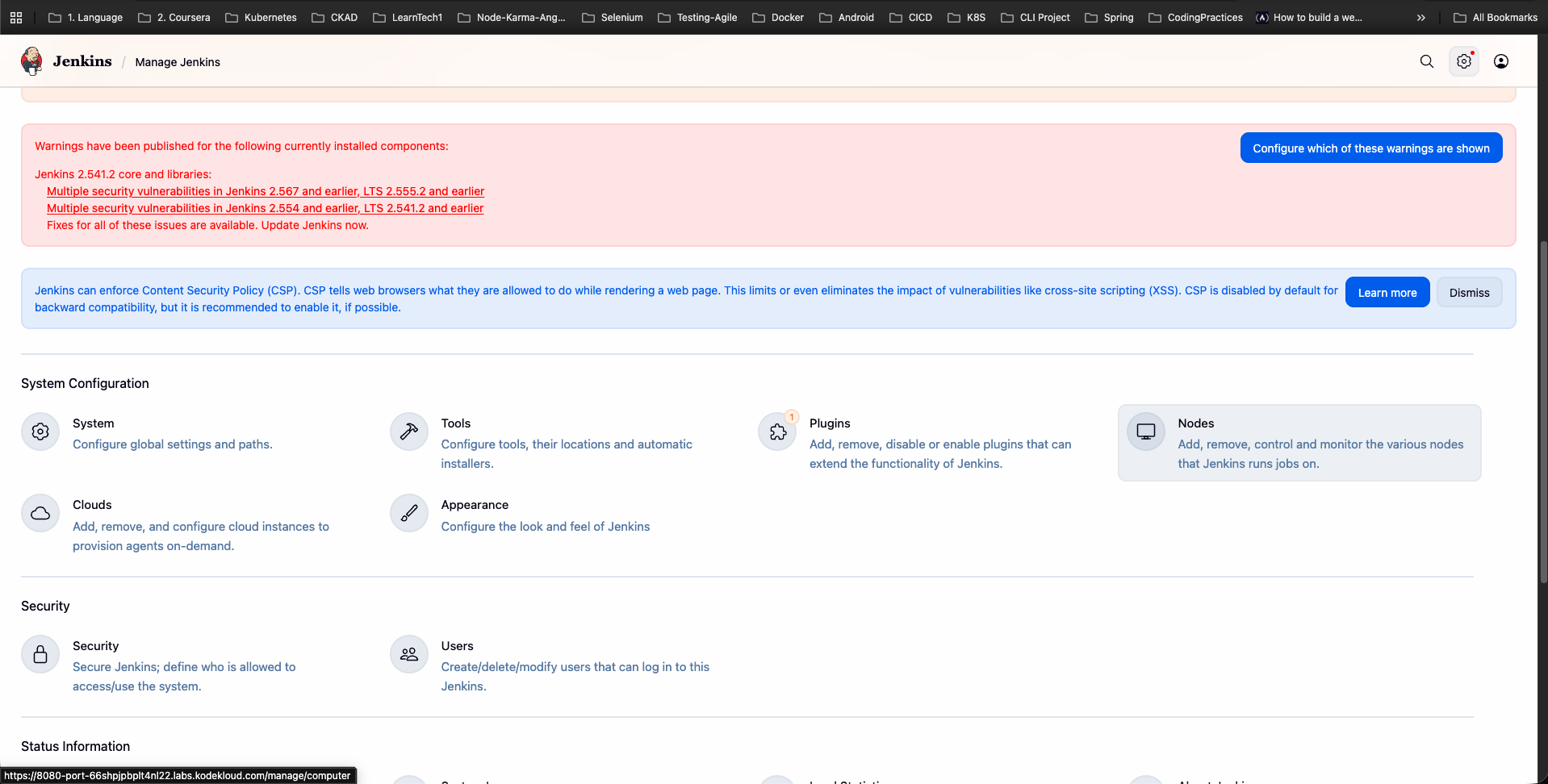
Task: Open the Nodes management title
Action: click(x=1196, y=423)
